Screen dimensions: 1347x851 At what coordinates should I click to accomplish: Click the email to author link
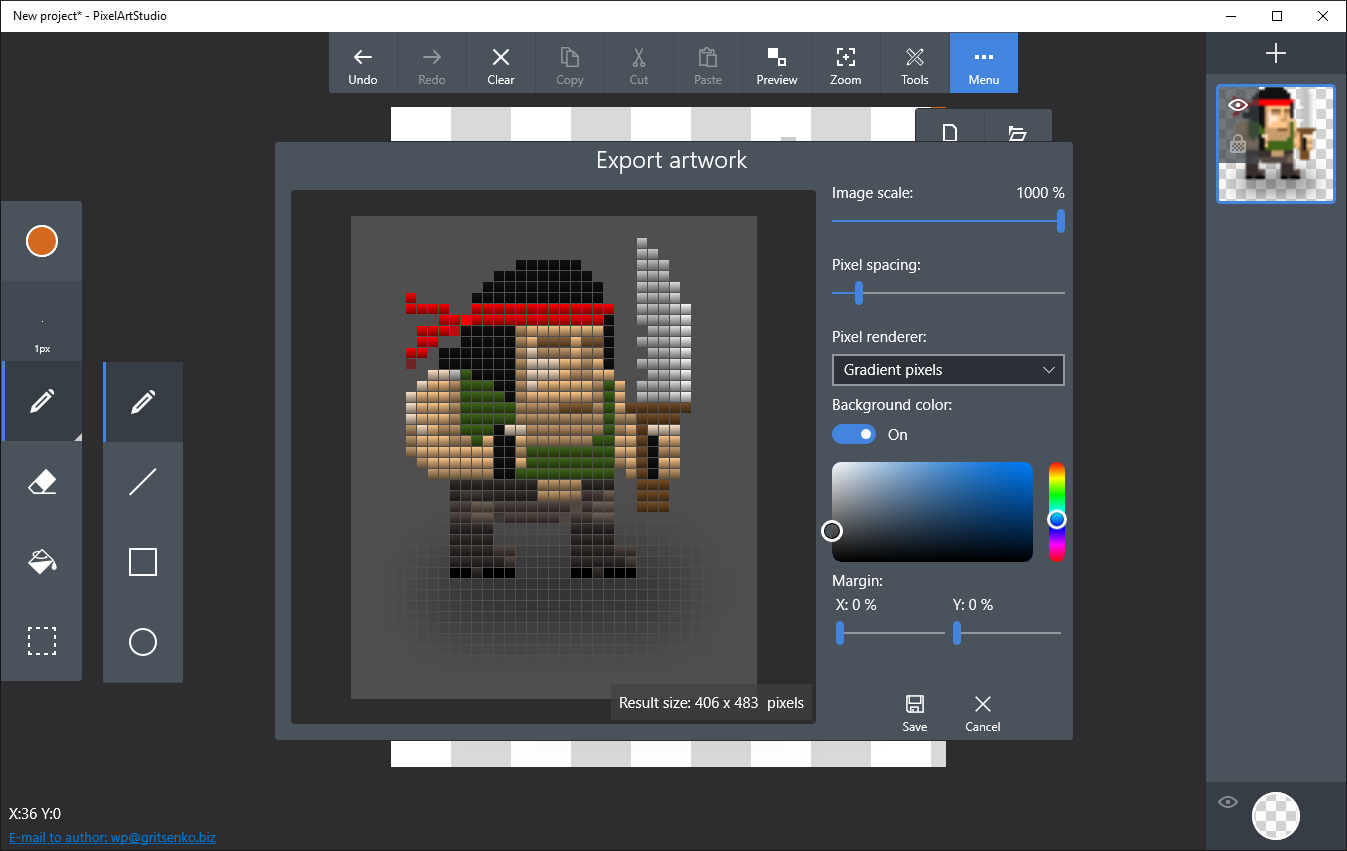[112, 838]
